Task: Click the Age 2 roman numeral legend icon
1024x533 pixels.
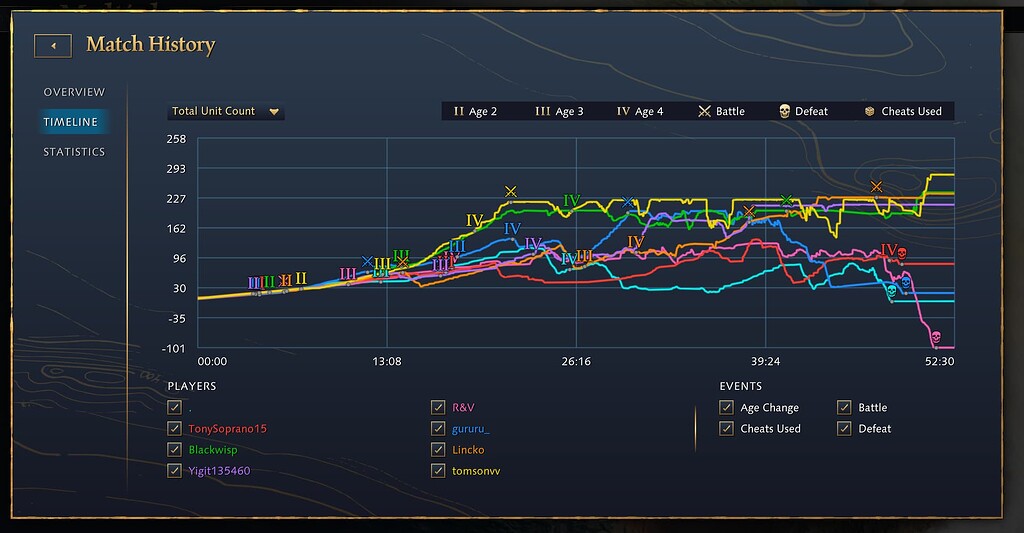Action: point(459,111)
